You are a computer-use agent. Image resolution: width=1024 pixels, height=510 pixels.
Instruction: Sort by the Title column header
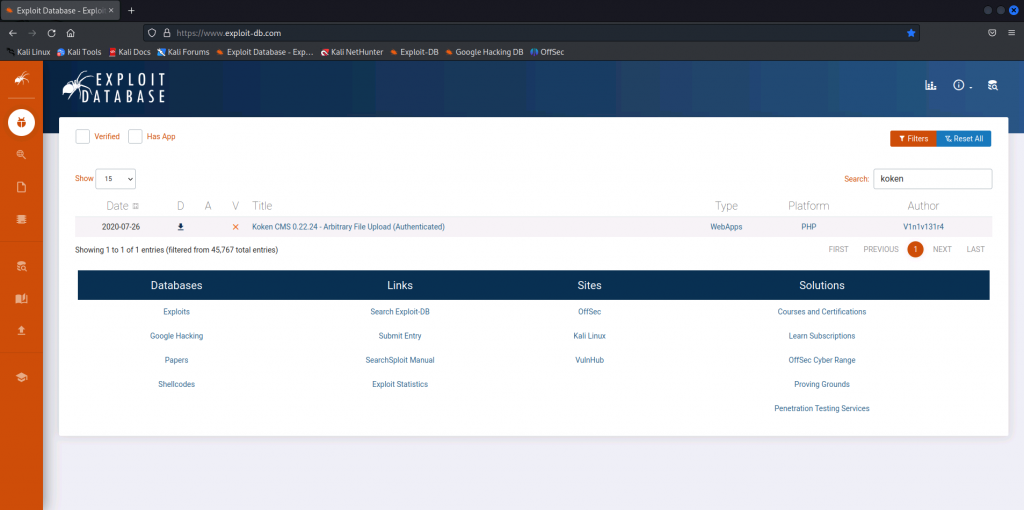(x=262, y=206)
